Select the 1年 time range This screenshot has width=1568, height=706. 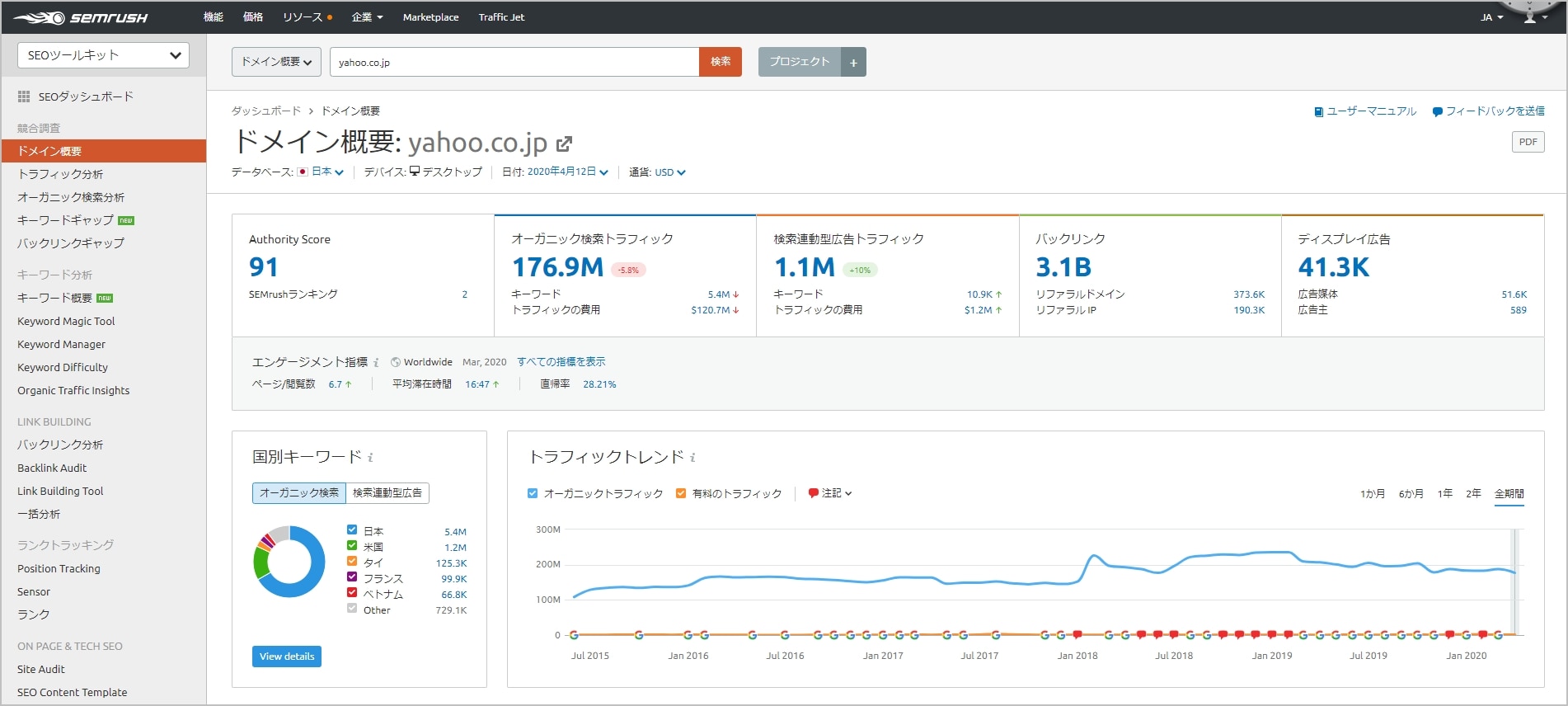[1444, 493]
